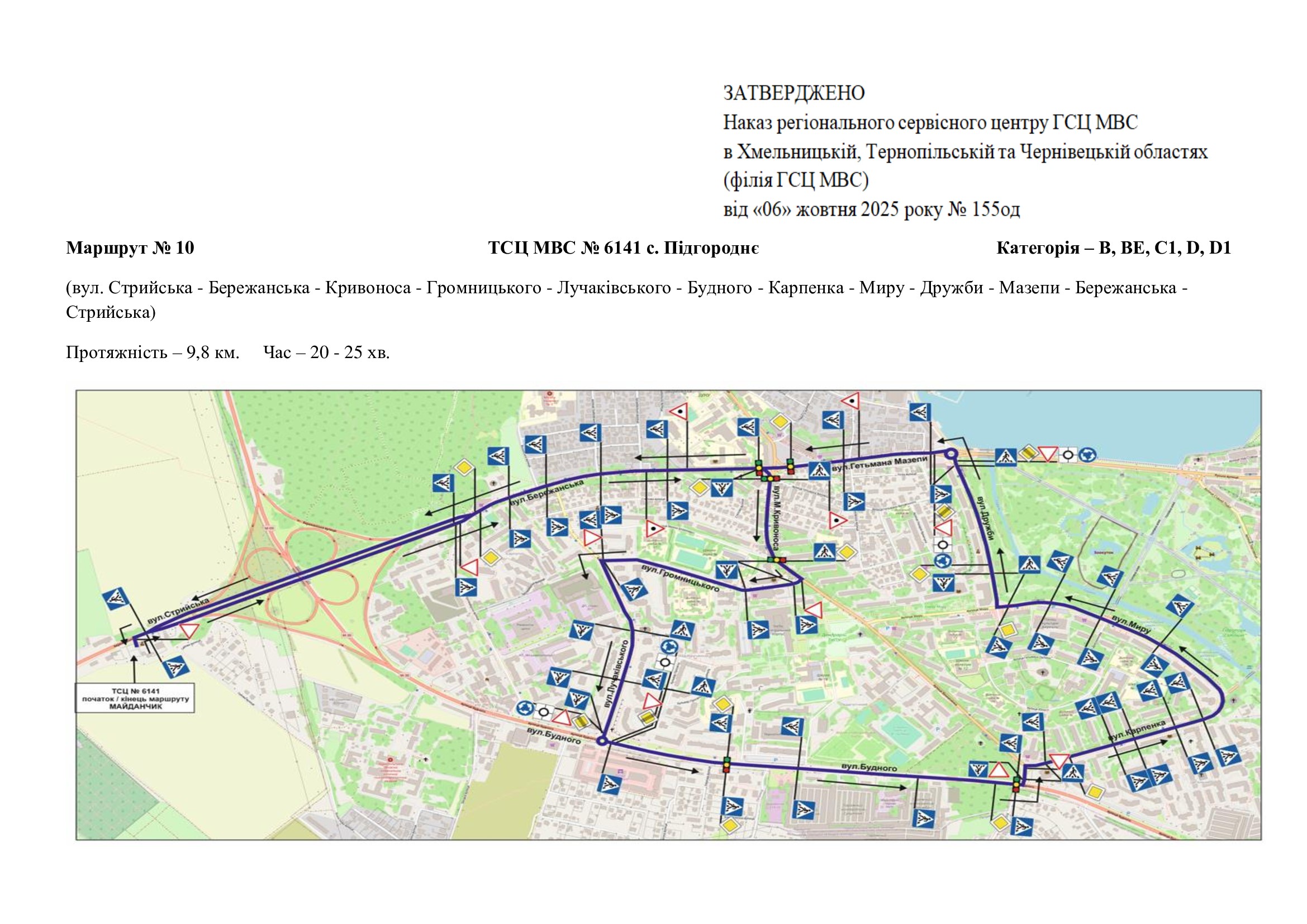Click the leftmost pedestrian crossing sign above вул.Стрийська

pyautogui.click(x=116, y=598)
